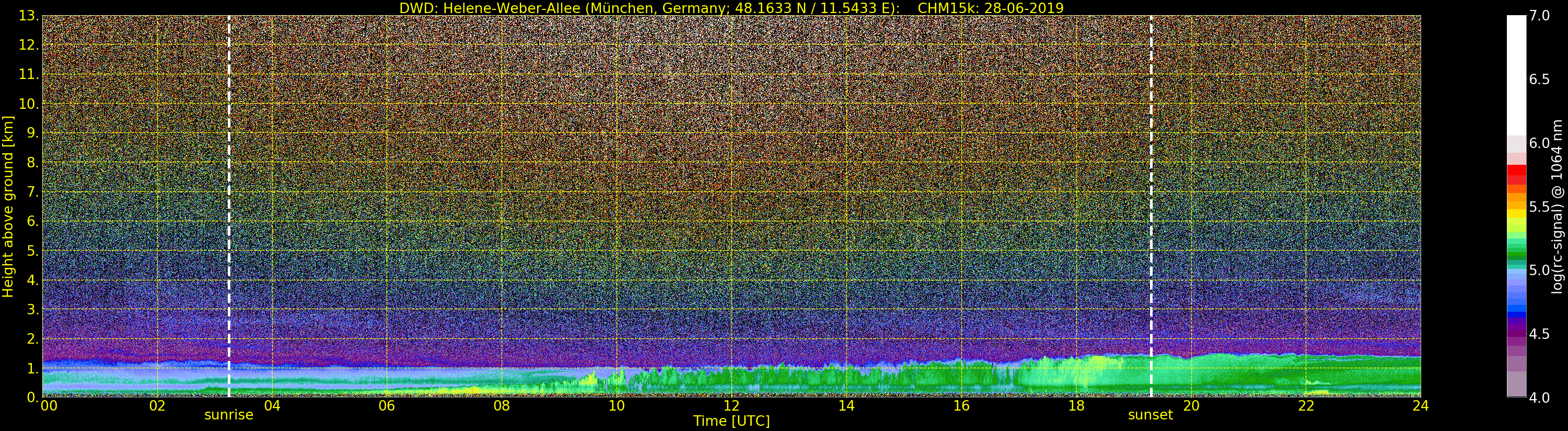Click the 00 time tick label
This screenshot has height=431, width=1568.
pyautogui.click(x=49, y=405)
